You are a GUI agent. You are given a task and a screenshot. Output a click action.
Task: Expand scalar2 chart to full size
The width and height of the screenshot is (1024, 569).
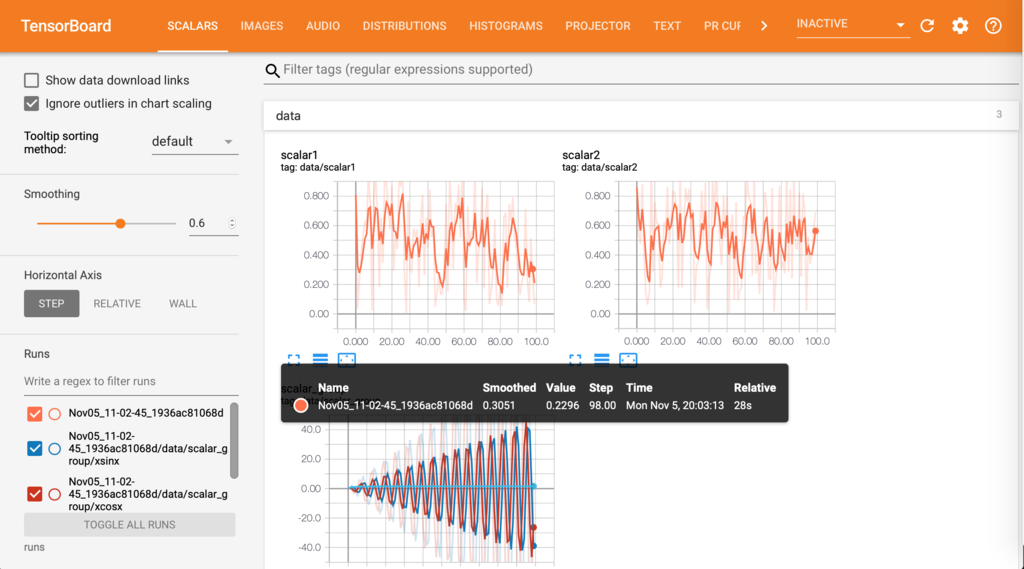[x=575, y=359]
